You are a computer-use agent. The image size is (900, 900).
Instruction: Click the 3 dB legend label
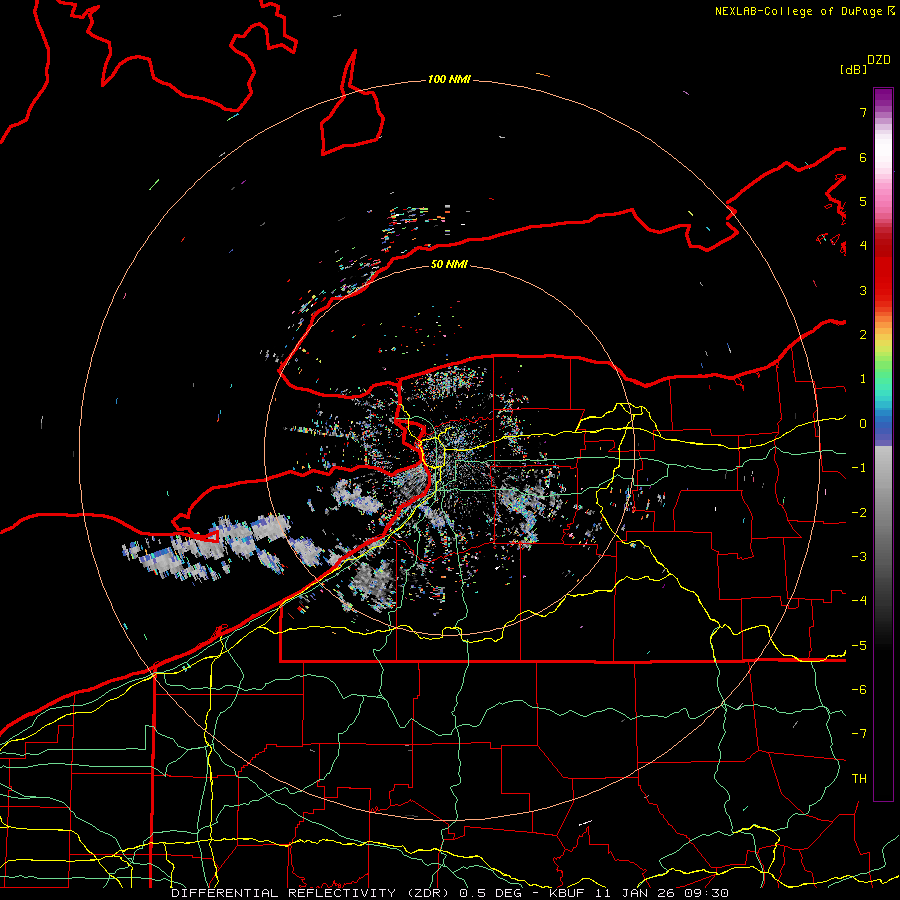pos(863,290)
